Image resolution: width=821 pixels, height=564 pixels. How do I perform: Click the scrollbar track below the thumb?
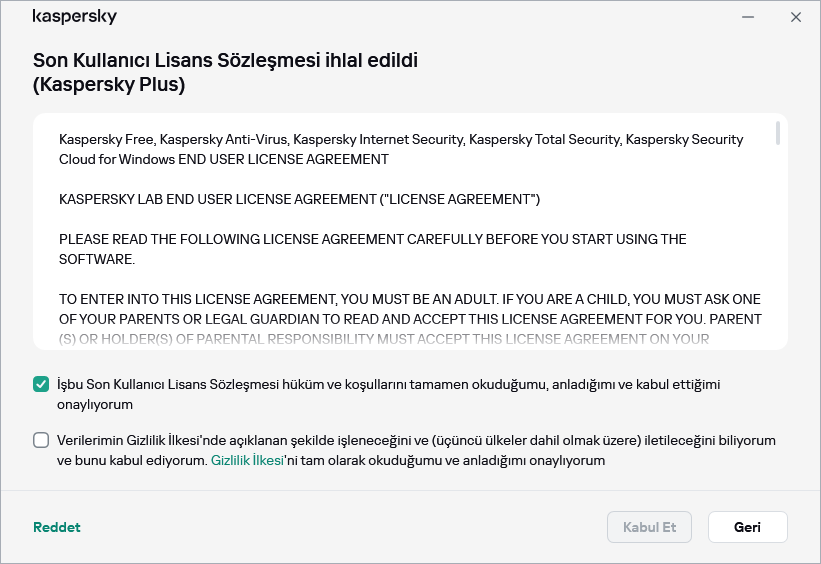[778, 250]
